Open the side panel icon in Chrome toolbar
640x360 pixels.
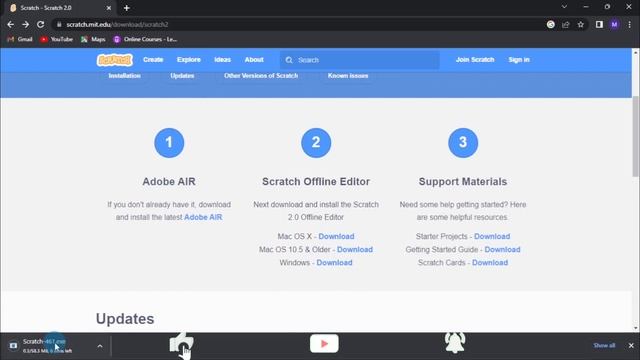(599, 24)
